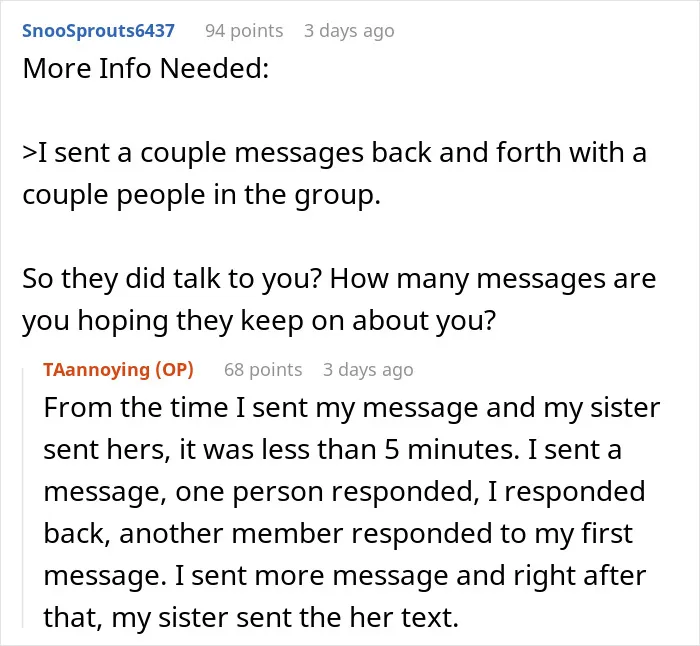This screenshot has height=646, width=700.
Task: Click the line couple people in the group.
Action: tap(201, 195)
